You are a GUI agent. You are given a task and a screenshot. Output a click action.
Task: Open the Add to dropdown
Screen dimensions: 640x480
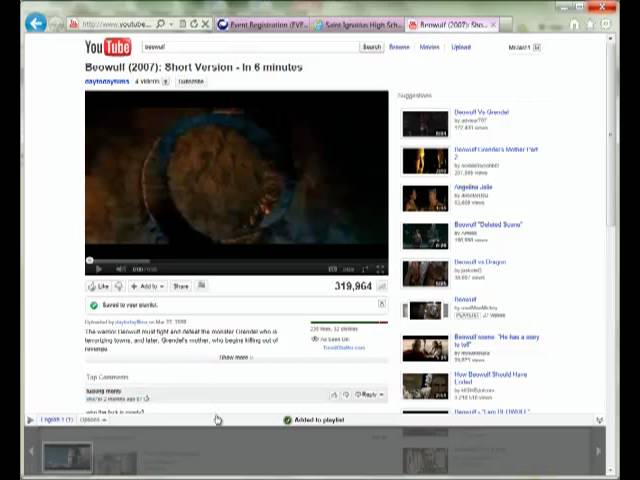pyautogui.click(x=148, y=286)
